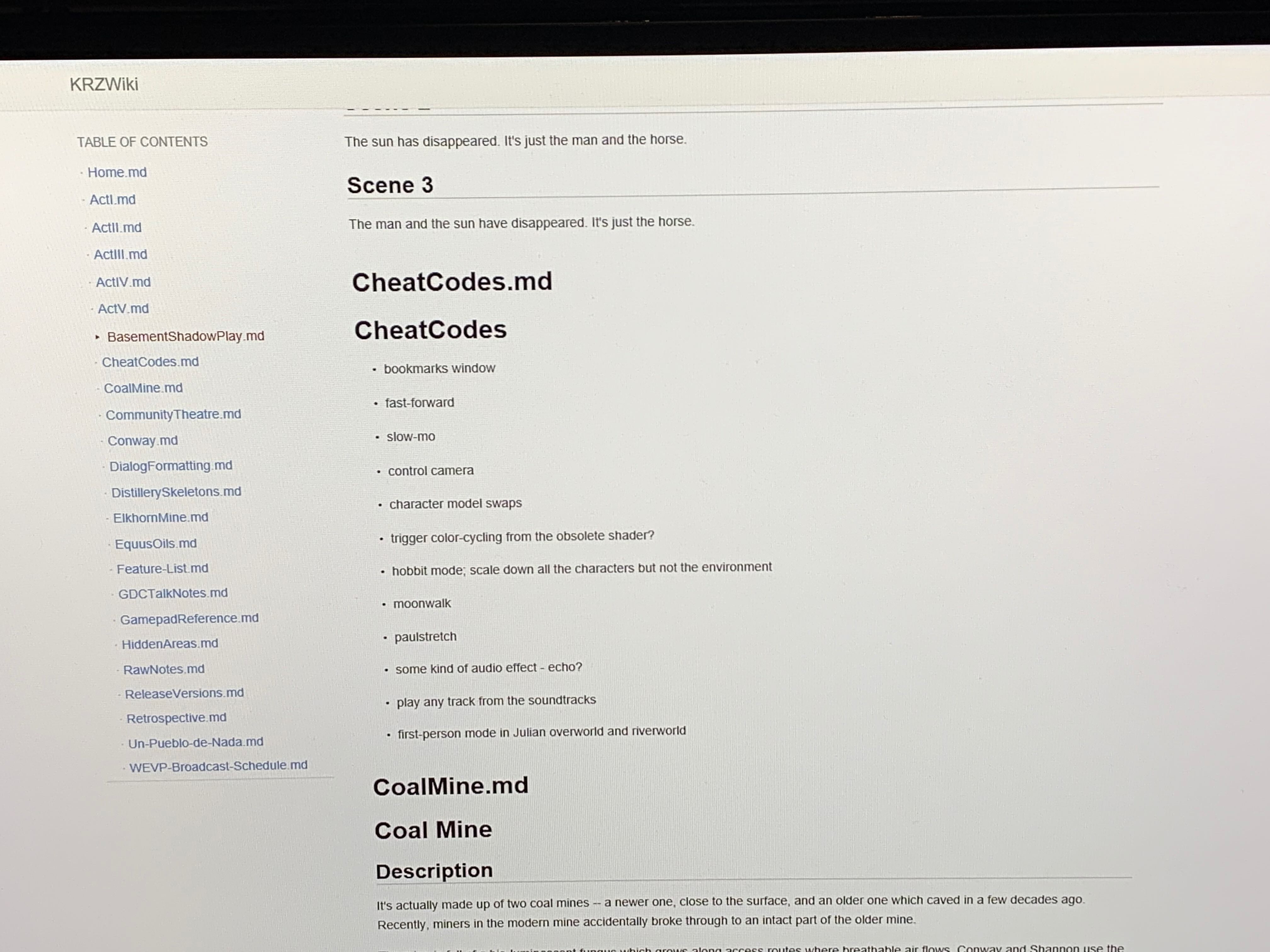This screenshot has width=1270, height=952.
Task: Go to the ActIII.md page
Action: 121,254
